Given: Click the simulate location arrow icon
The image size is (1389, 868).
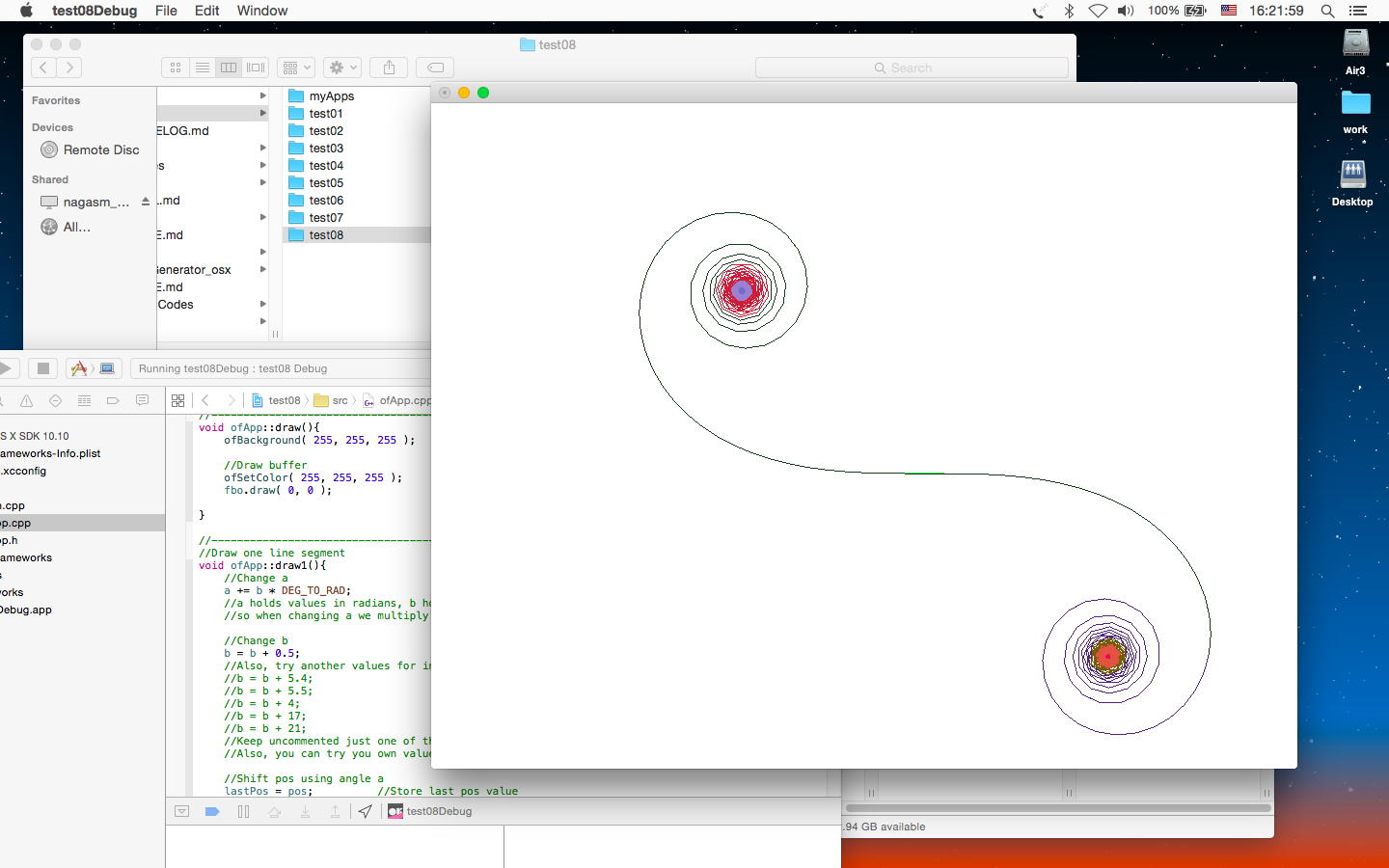Looking at the screenshot, I should tap(365, 812).
